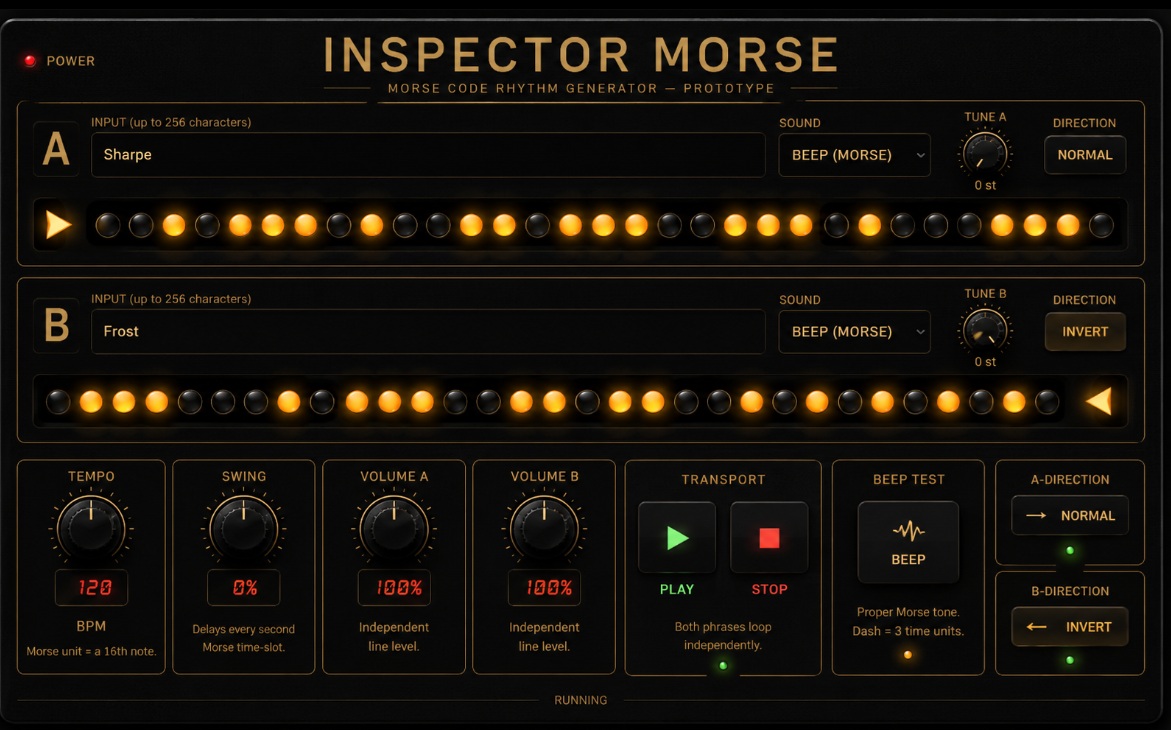Click the Tune A '0 st' value
The width and height of the screenshot is (1171, 730).
coord(985,185)
